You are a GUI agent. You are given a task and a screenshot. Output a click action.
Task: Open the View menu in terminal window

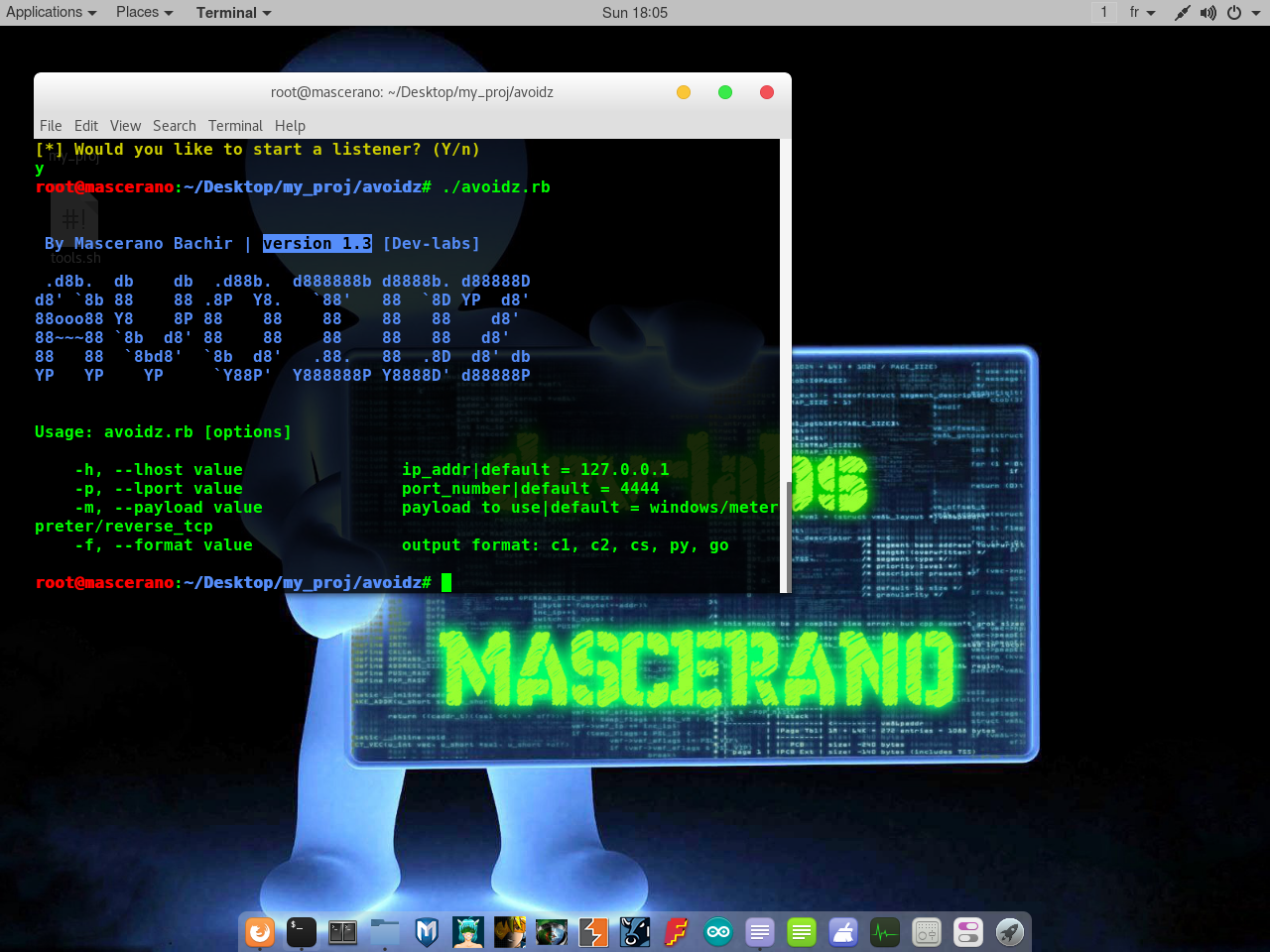[125, 126]
